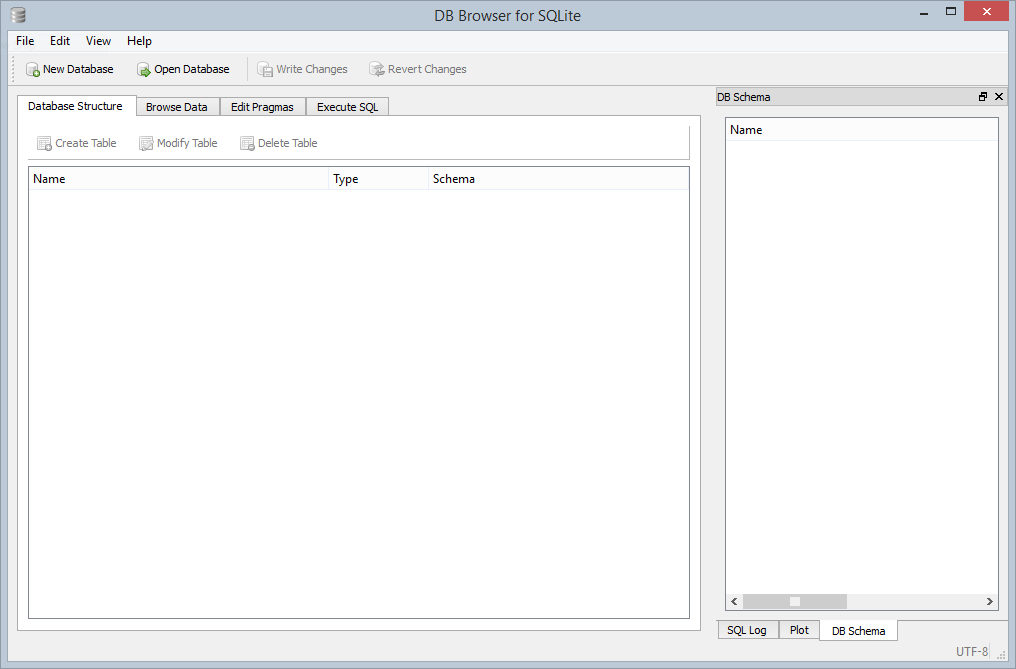
Task: Float the DB Schema dock panel
Action: pyautogui.click(x=983, y=97)
